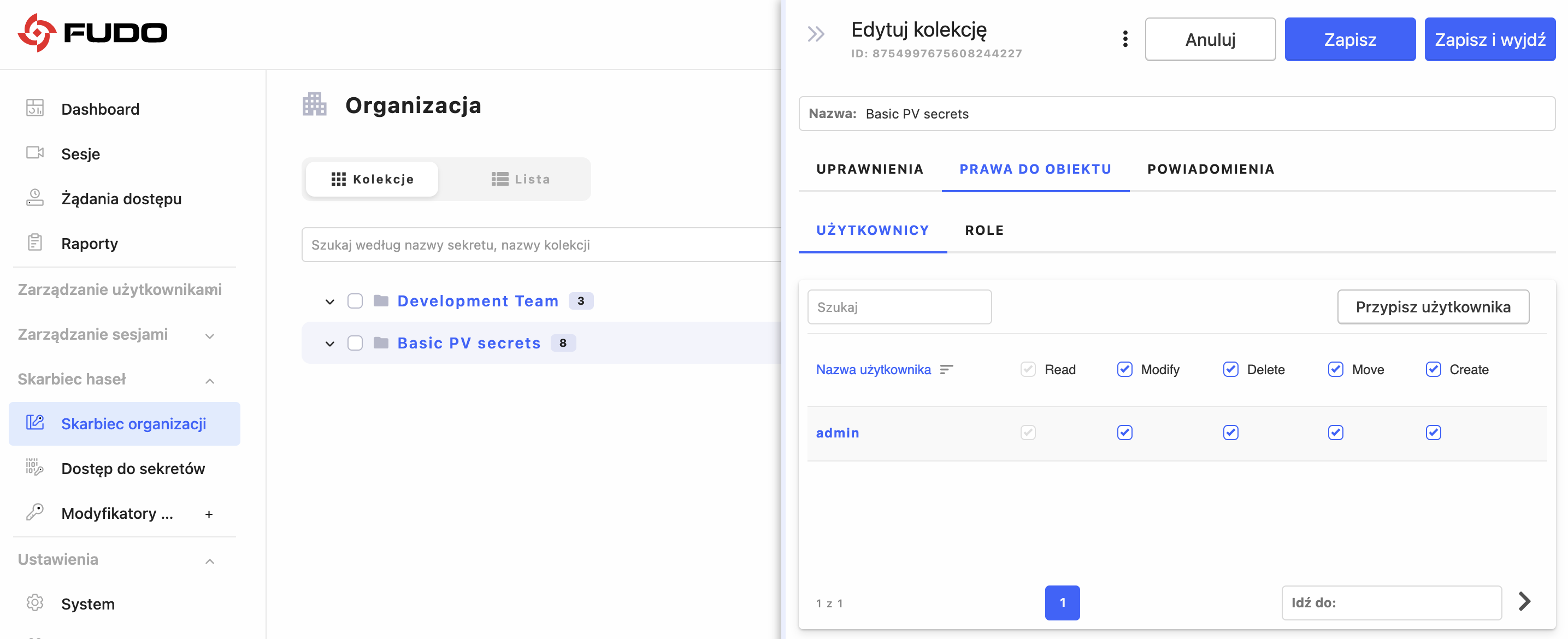Click Dostęp do sekretów icon
The height and width of the screenshot is (639, 1568).
[35, 468]
